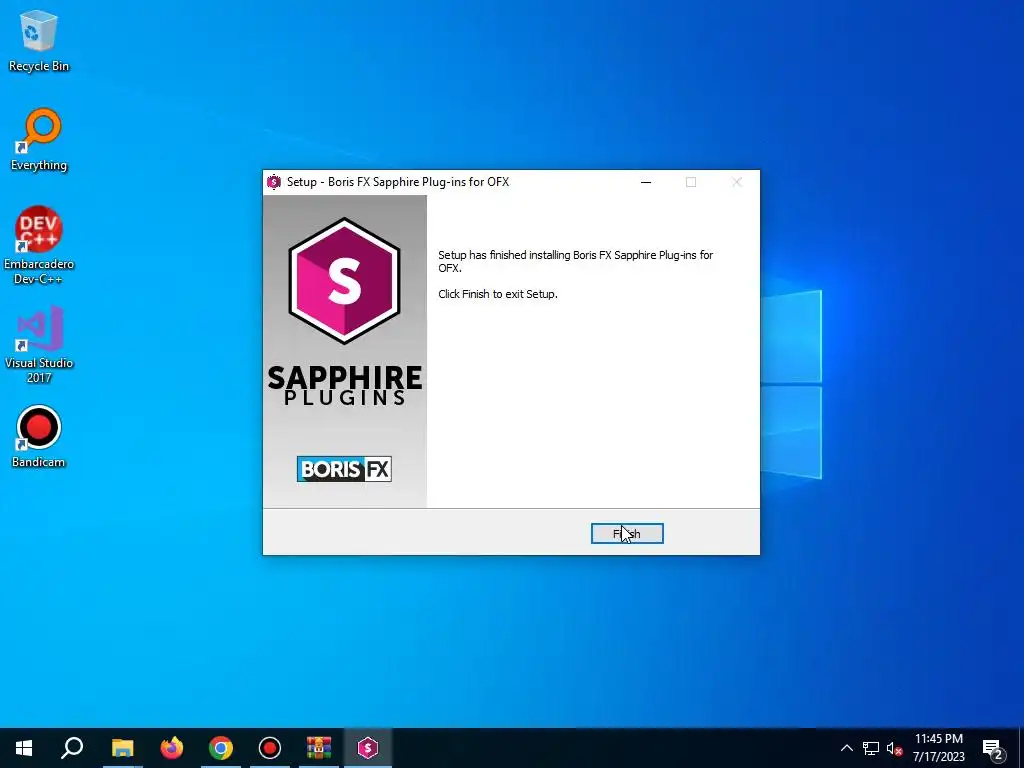Viewport: 1024px width, 768px height.
Task: Switch to WinRAR in the taskbar
Action: pyautogui.click(x=319, y=748)
